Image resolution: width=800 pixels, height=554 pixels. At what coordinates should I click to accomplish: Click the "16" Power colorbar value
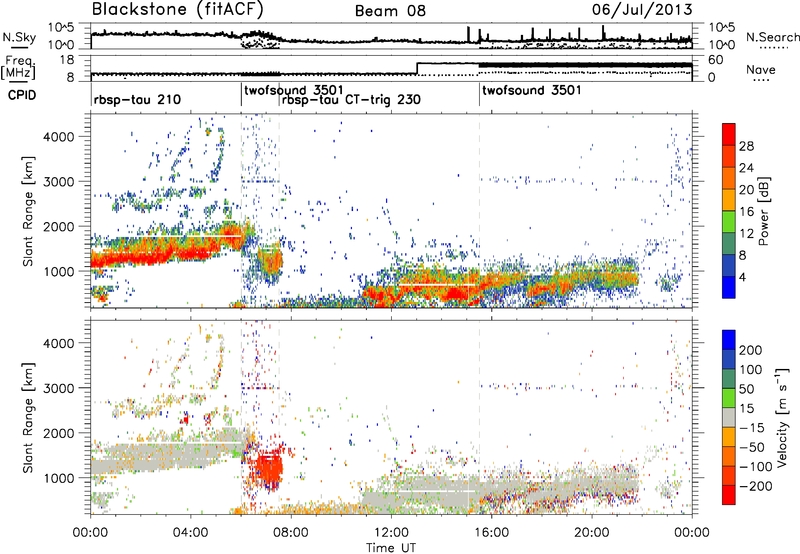click(x=746, y=212)
